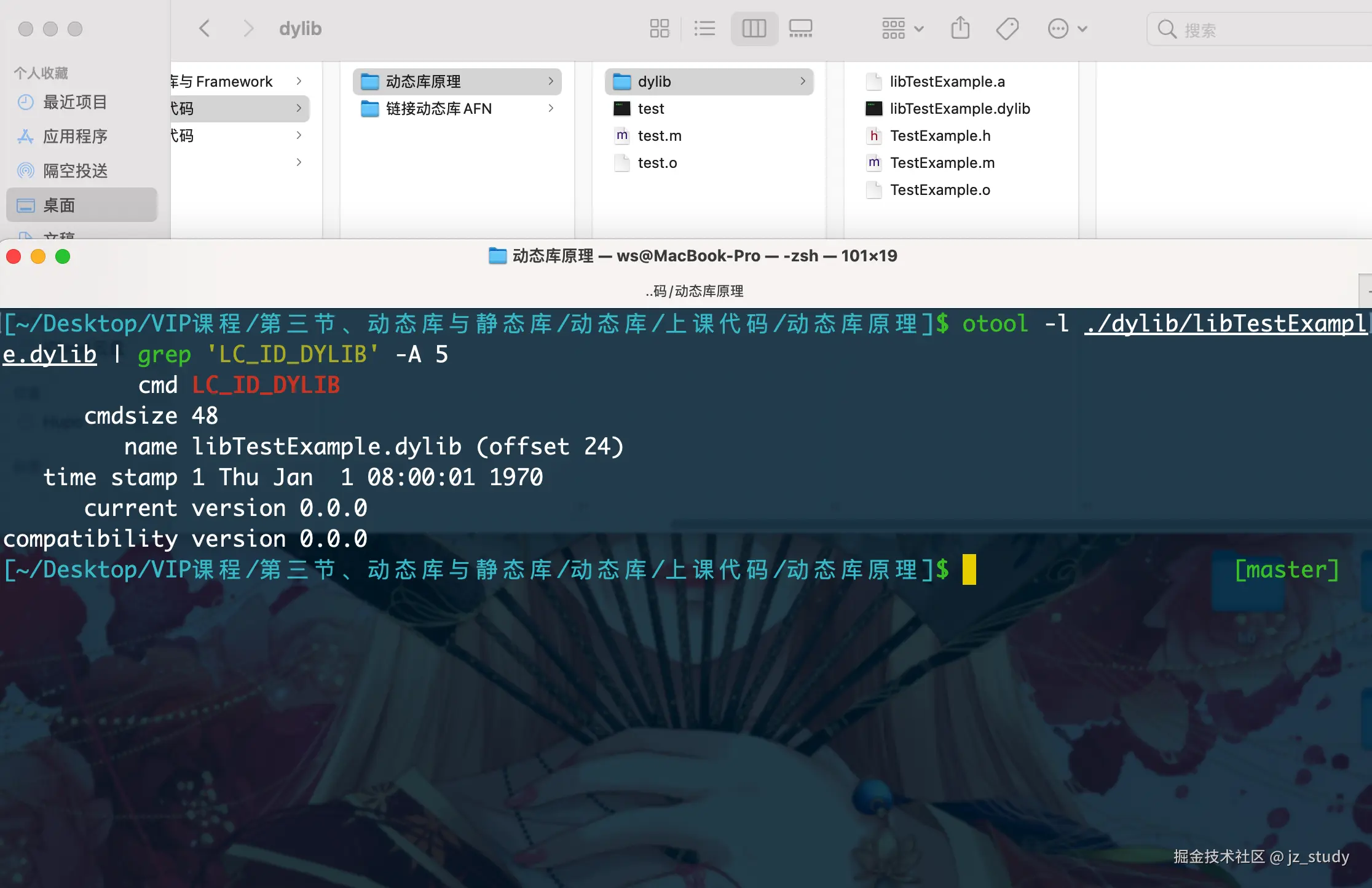
Task: Click the tag icon to edit tags
Action: tap(1007, 28)
